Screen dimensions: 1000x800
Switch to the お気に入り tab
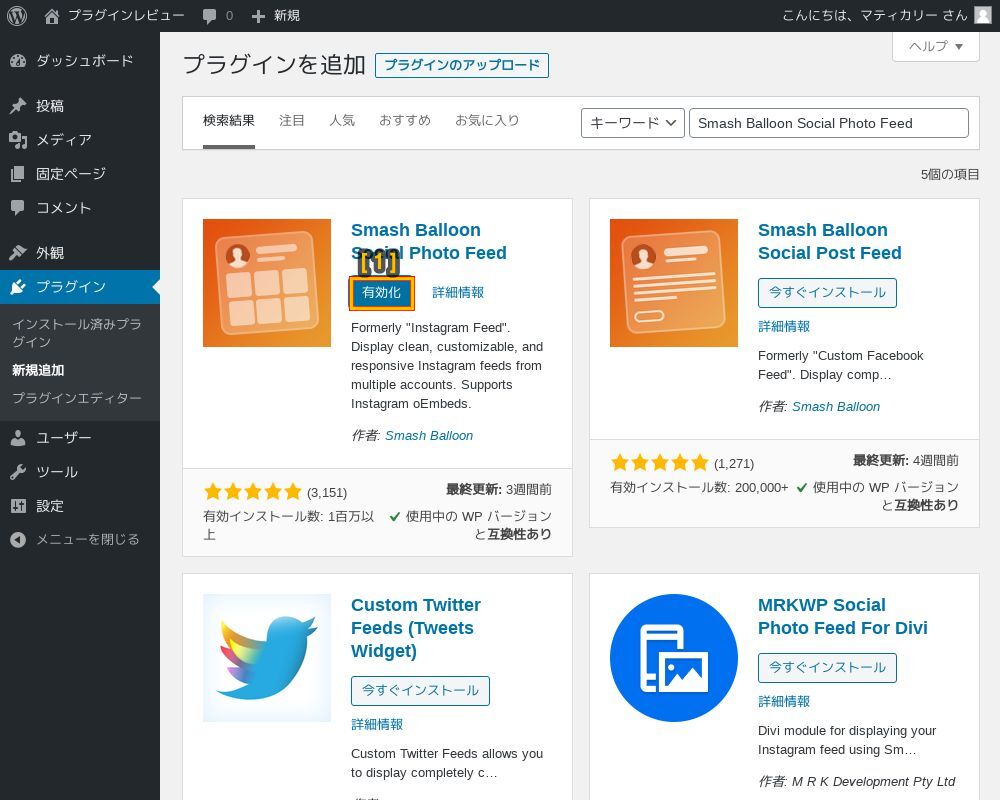[x=487, y=121]
